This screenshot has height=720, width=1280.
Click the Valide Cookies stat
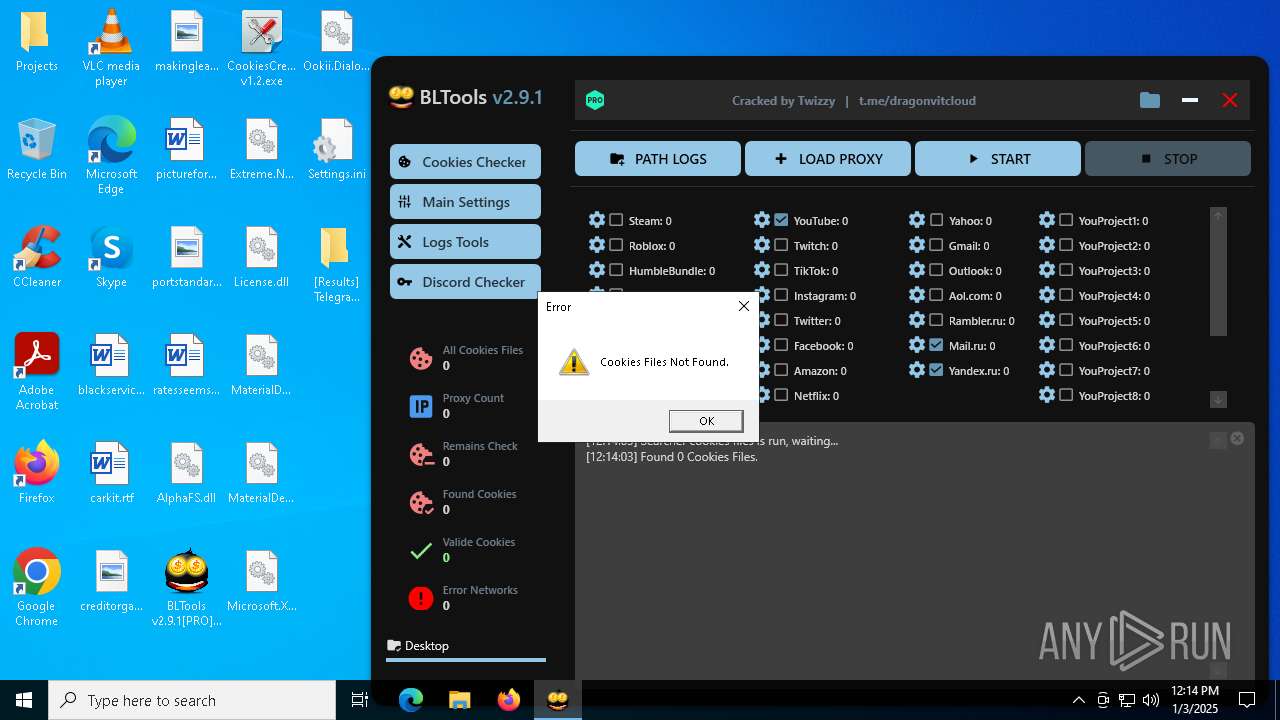(x=463, y=550)
